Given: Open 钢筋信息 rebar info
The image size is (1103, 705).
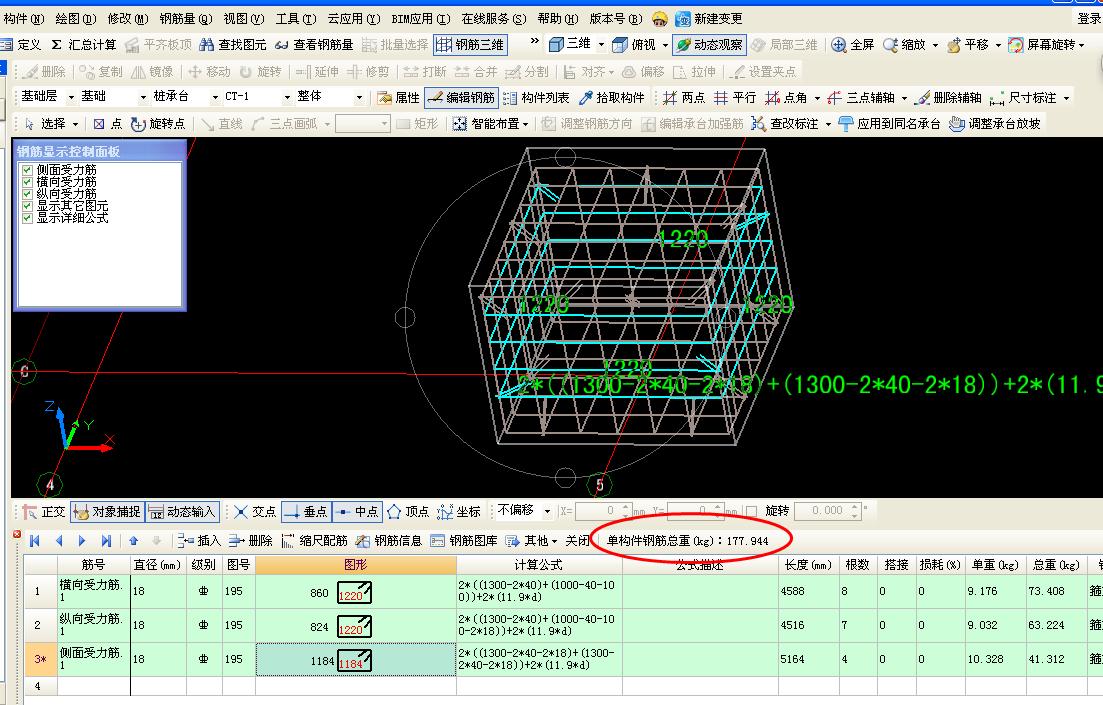Looking at the screenshot, I should pyautogui.click(x=388, y=540).
